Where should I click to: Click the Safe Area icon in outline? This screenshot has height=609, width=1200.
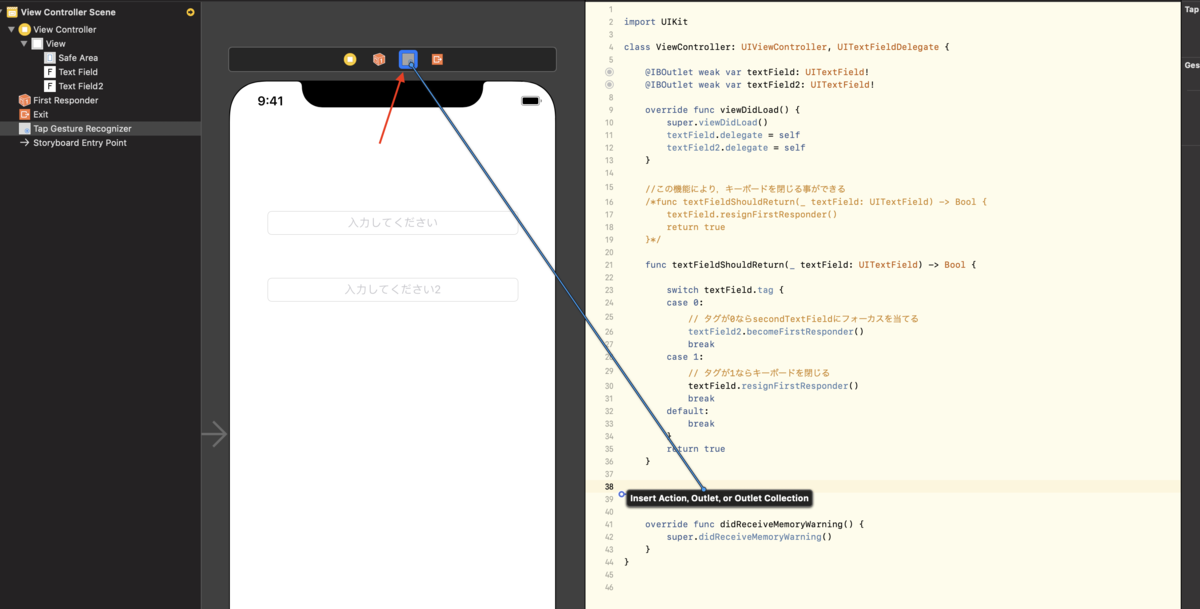point(50,58)
